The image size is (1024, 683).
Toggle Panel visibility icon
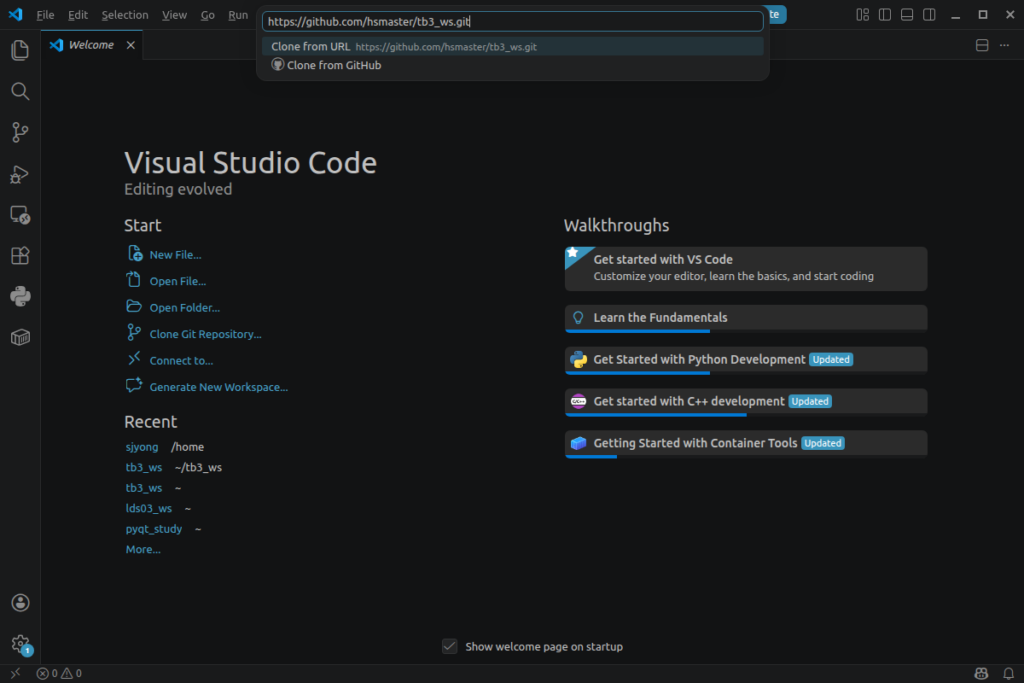(x=907, y=14)
